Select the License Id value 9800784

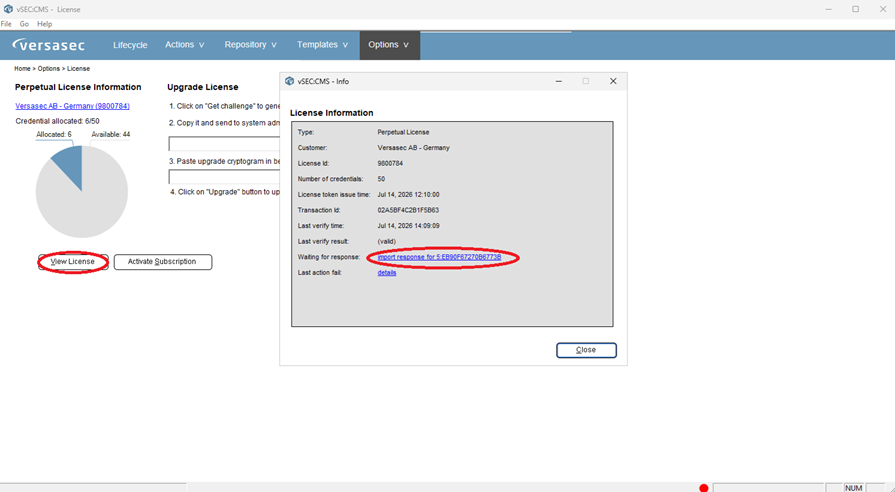(390, 163)
